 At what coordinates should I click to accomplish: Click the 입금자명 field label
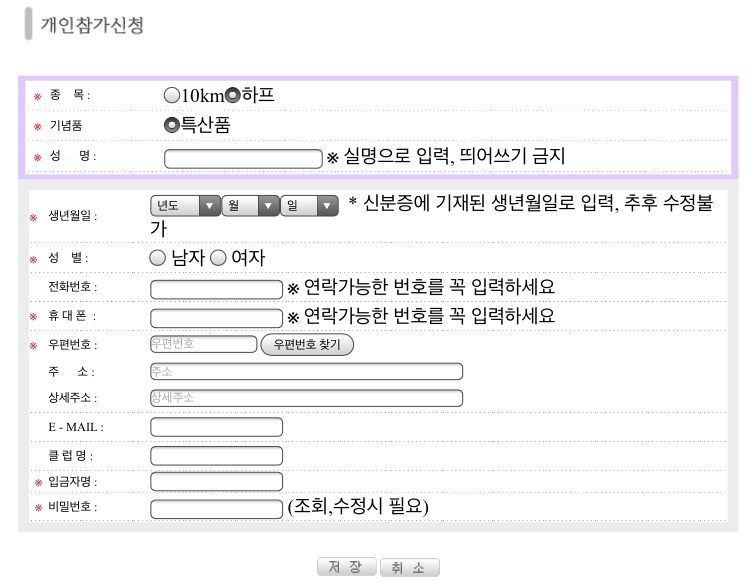point(72,482)
